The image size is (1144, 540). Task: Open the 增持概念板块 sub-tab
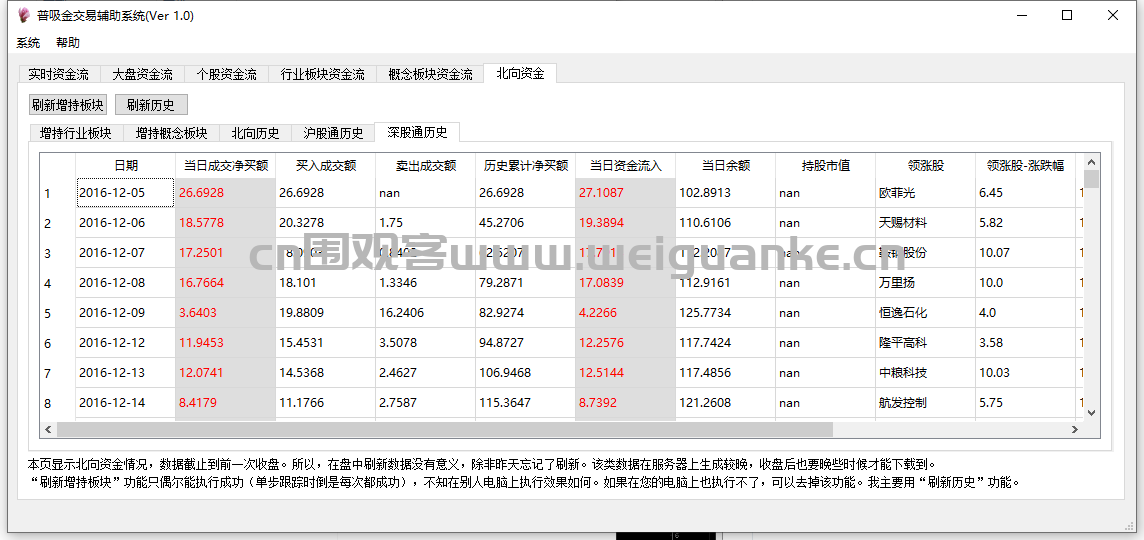pos(171,133)
